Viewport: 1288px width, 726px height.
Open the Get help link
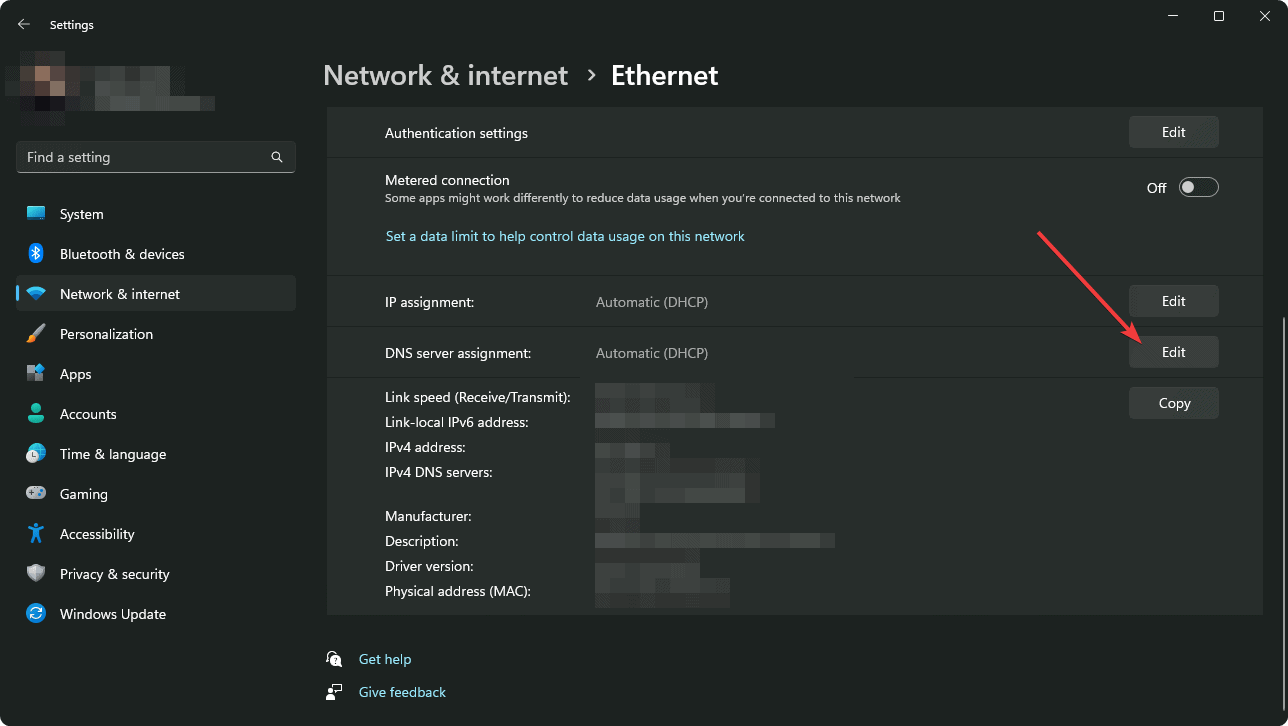click(x=385, y=659)
